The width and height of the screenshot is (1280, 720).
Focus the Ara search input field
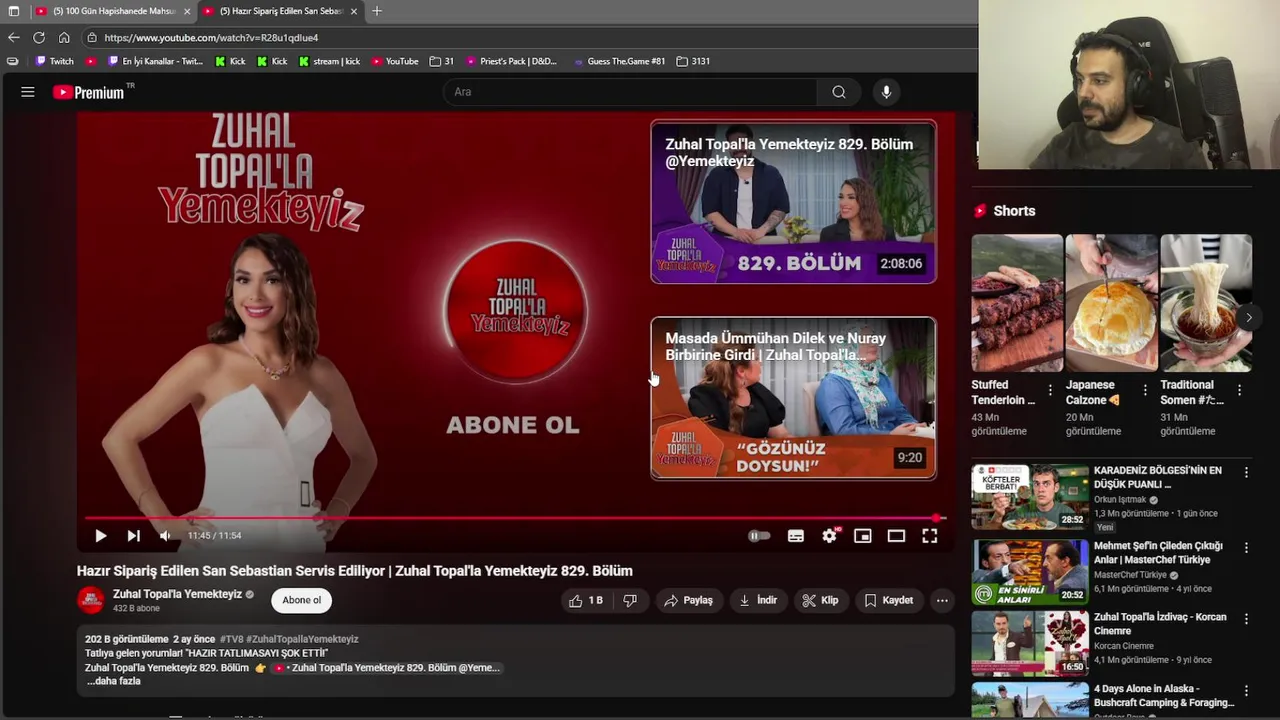tap(630, 92)
